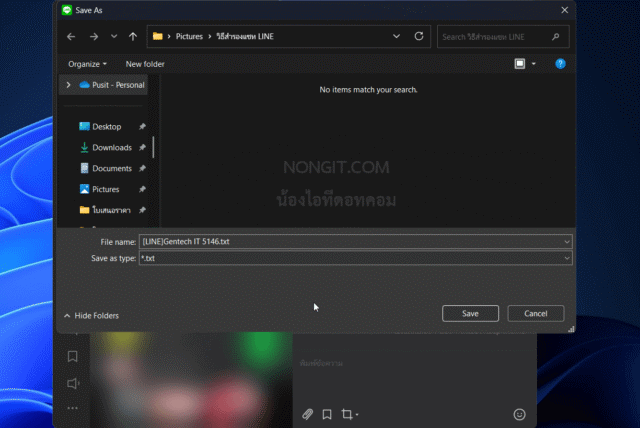Open the Organize menu
Screen dimensions: 640x428
pos(87,64)
